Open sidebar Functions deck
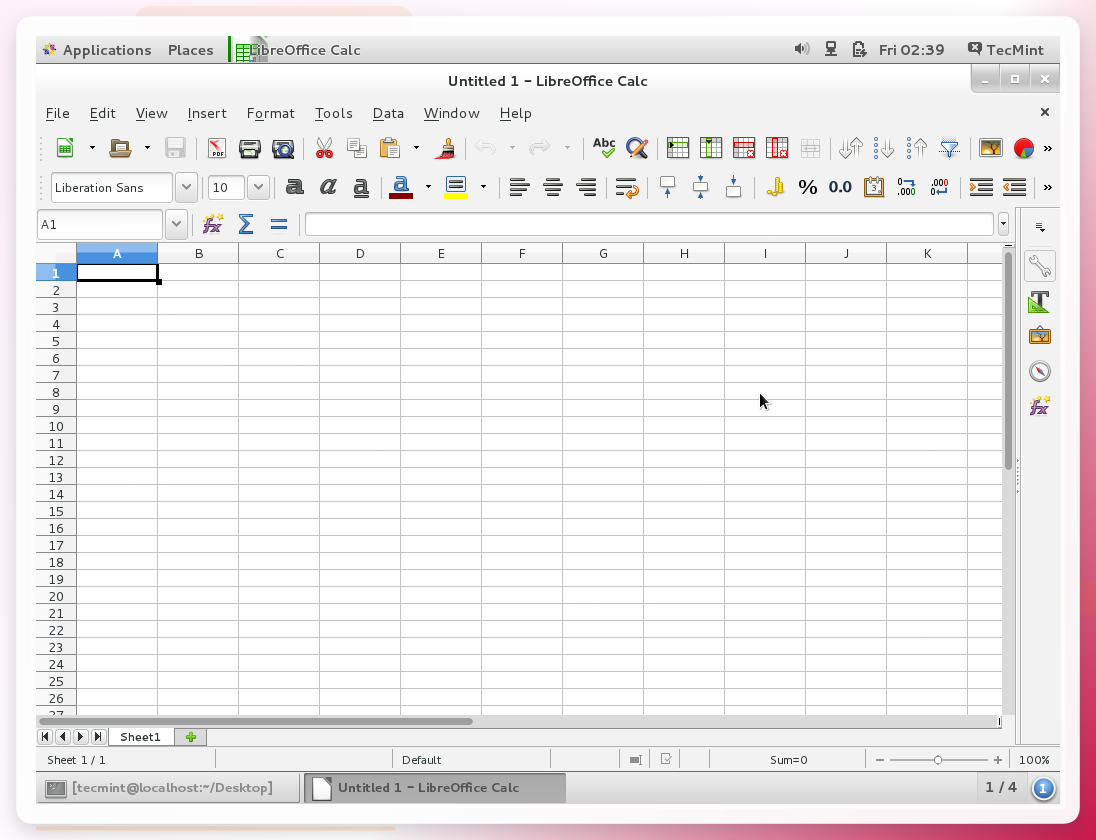1096x840 pixels. pyautogui.click(x=1039, y=406)
